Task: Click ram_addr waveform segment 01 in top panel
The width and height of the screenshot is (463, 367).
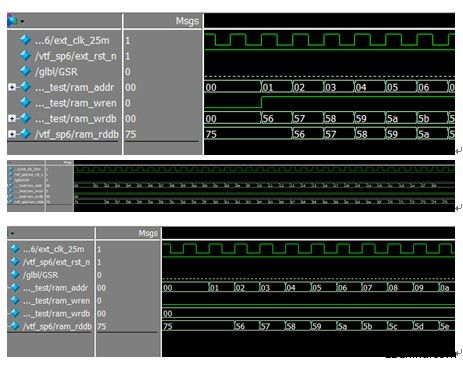Action: click(x=276, y=87)
